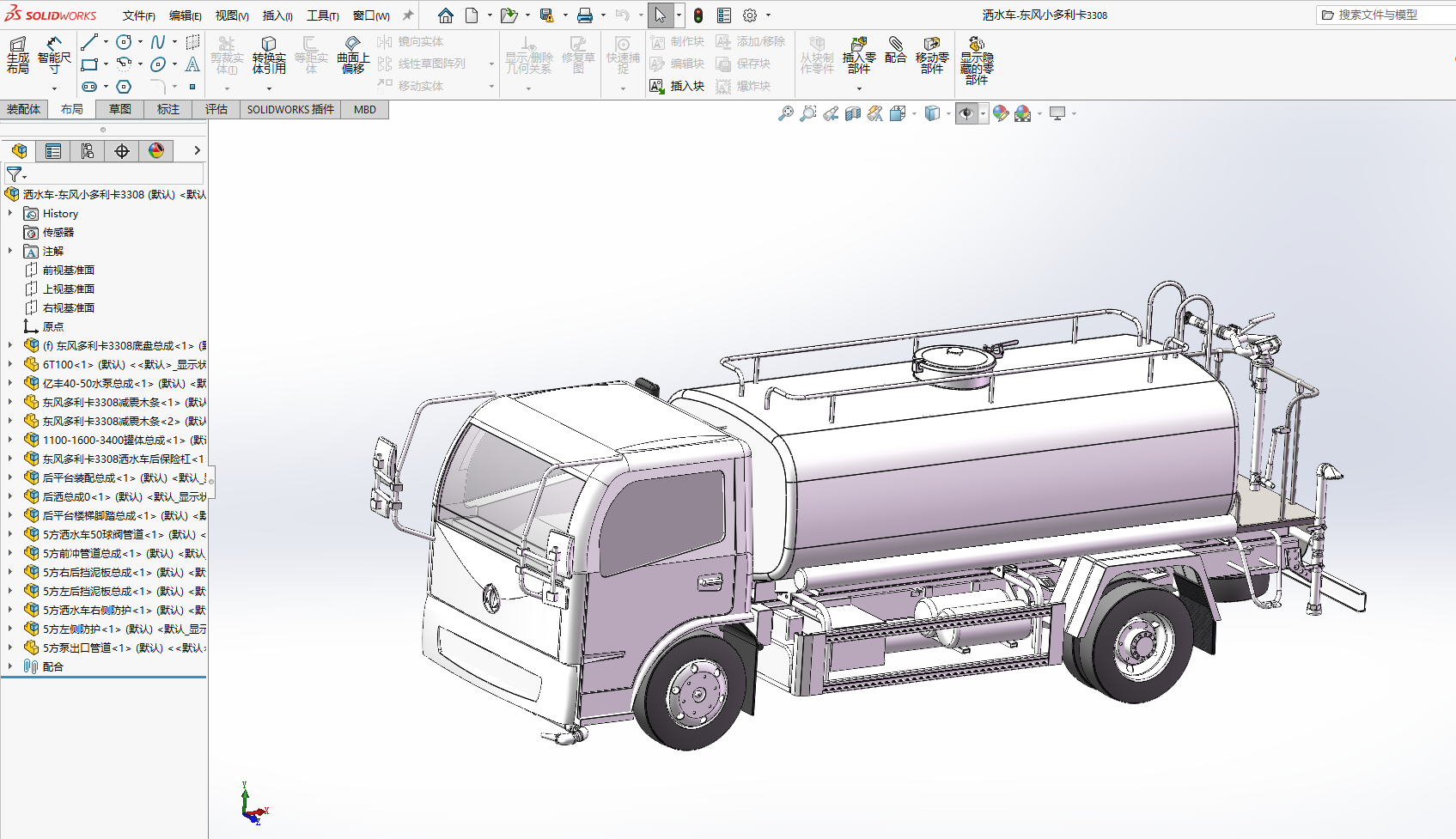
Task: Click the Rebuild traffic light icon
Action: 698,15
